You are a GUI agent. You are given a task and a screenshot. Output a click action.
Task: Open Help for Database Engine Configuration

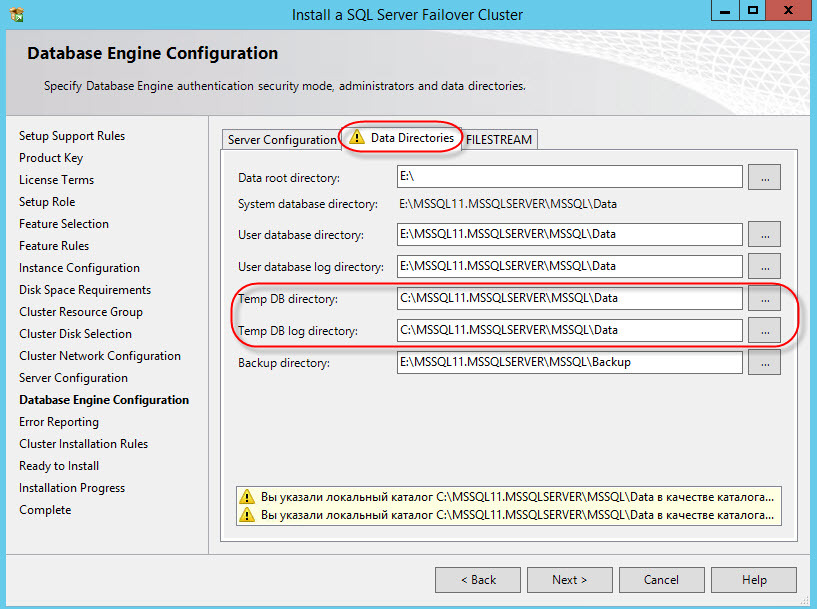(x=753, y=579)
